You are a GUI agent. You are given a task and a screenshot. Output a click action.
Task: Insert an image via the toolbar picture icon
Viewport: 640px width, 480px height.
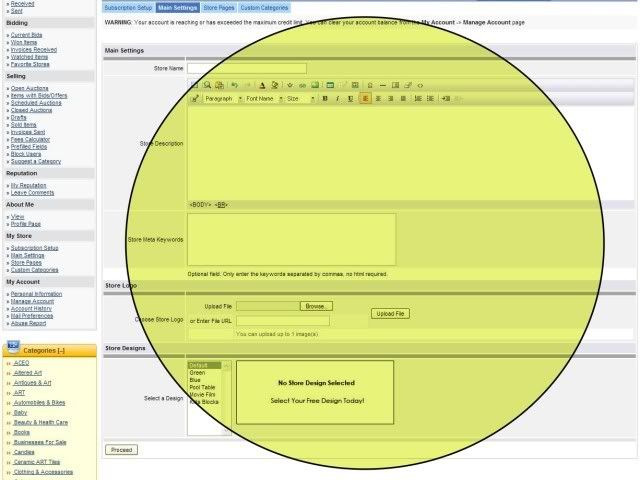315,85
